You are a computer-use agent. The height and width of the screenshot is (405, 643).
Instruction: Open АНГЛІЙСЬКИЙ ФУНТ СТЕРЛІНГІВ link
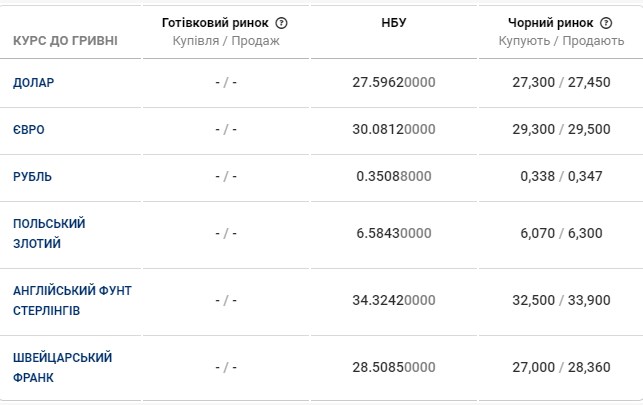click(x=72, y=300)
